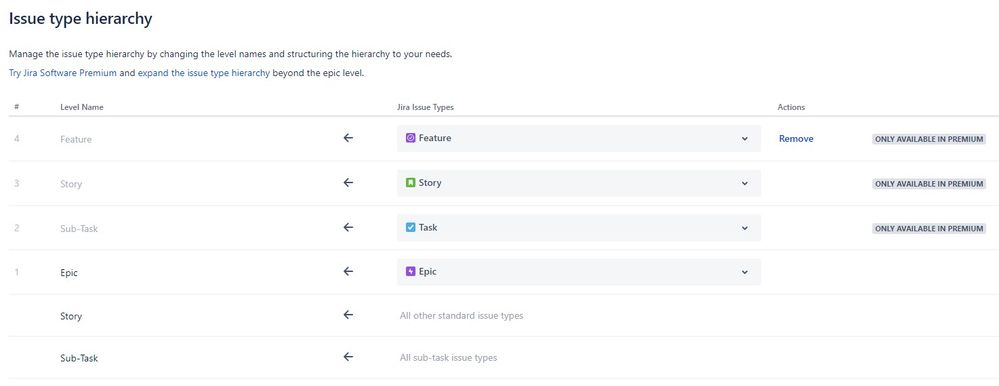The height and width of the screenshot is (386, 999).
Task: Expand the Story issue types dropdown chevron
Action: (x=744, y=183)
